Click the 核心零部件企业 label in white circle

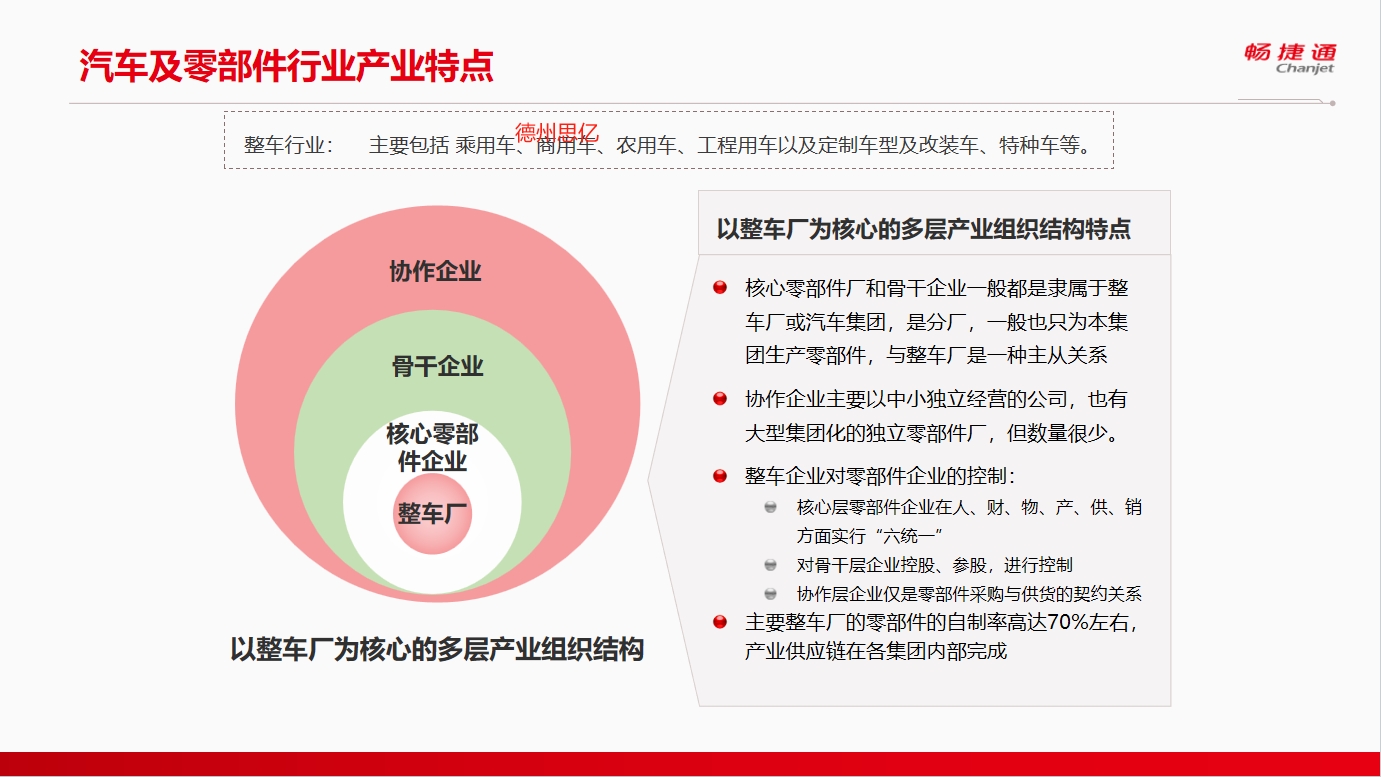(432, 447)
